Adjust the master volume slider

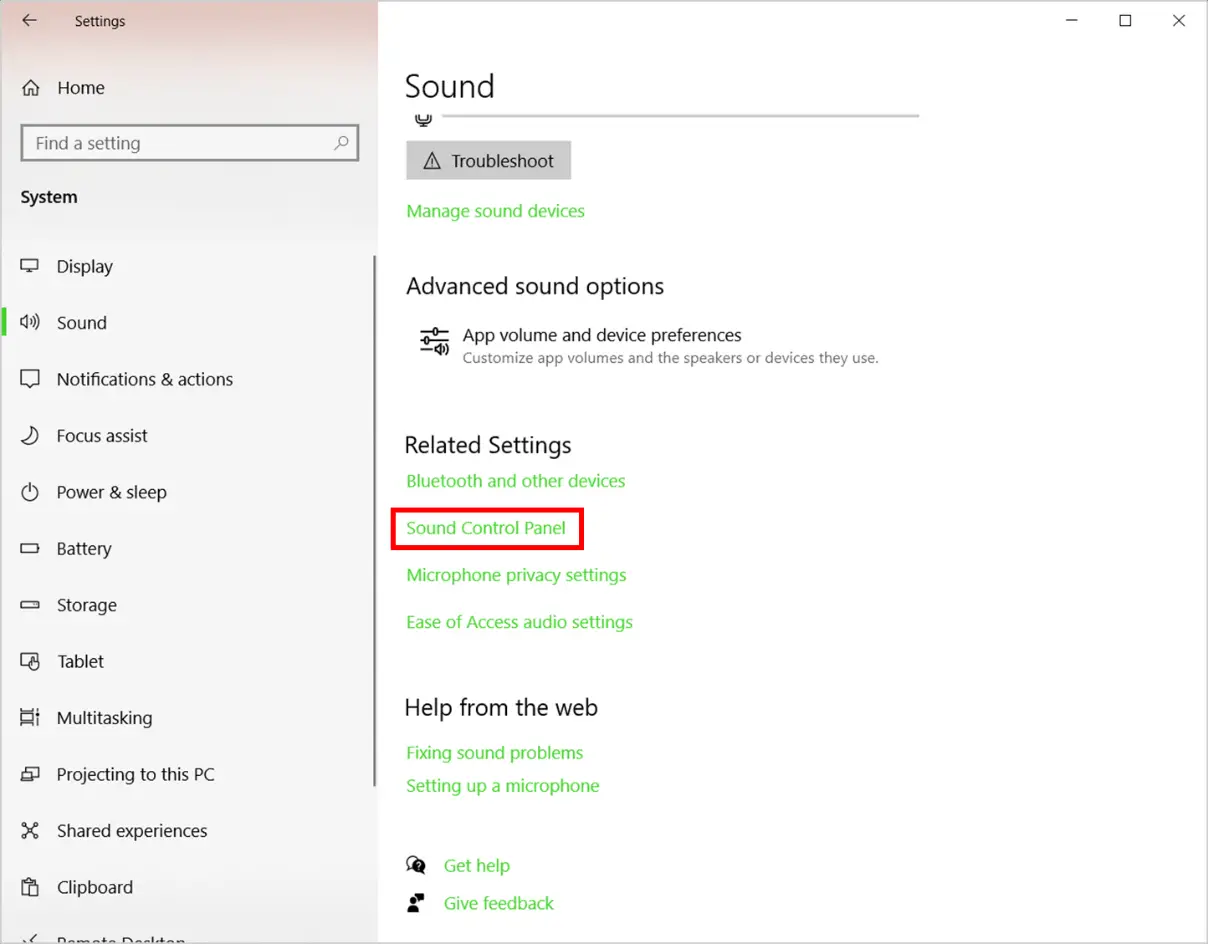coord(680,115)
